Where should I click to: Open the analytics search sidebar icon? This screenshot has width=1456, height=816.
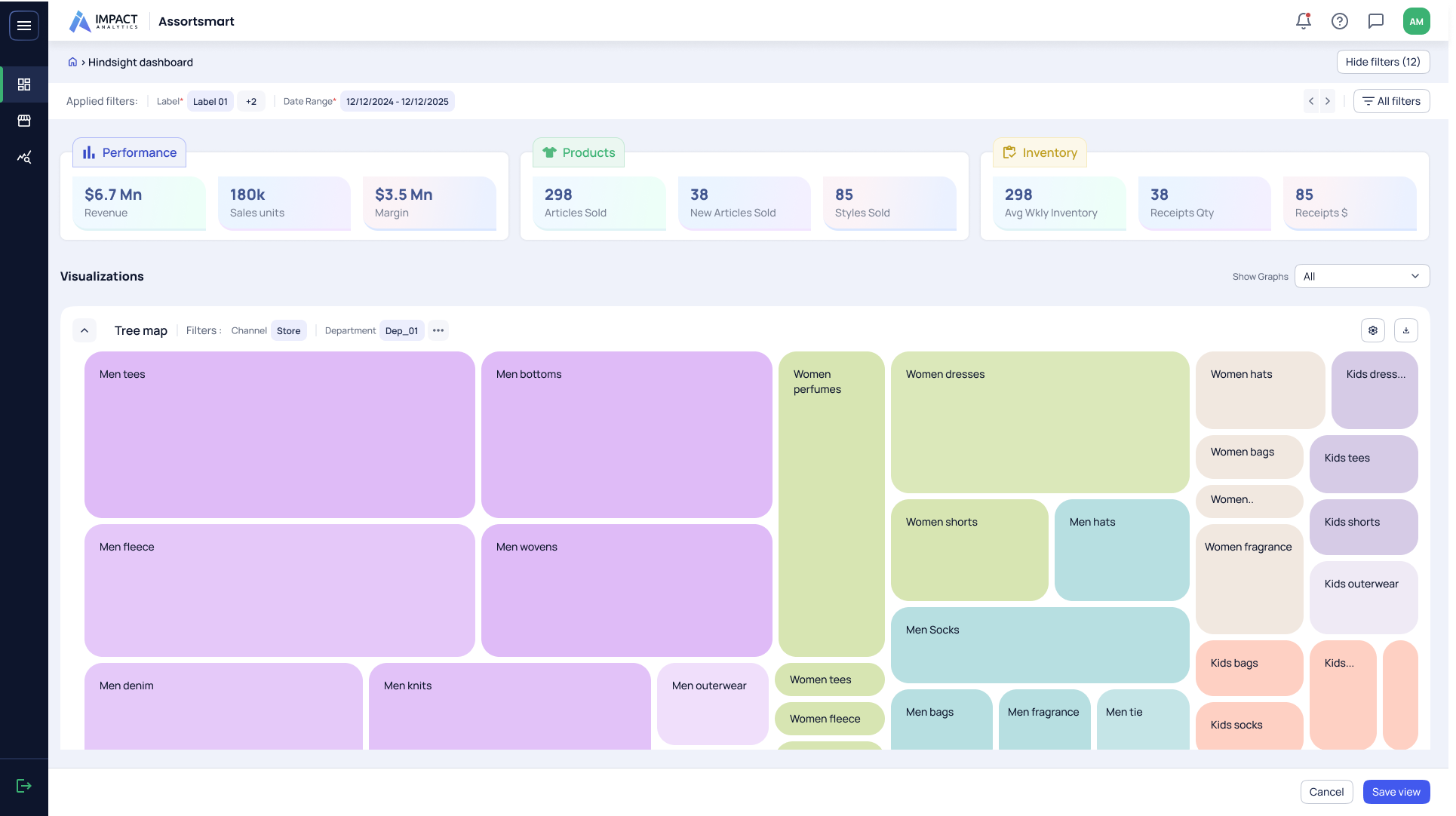[x=24, y=157]
